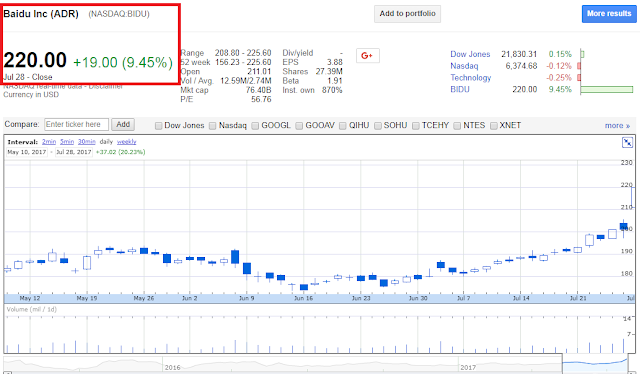Click the range slider window in overview timeline

click(x=595, y=363)
